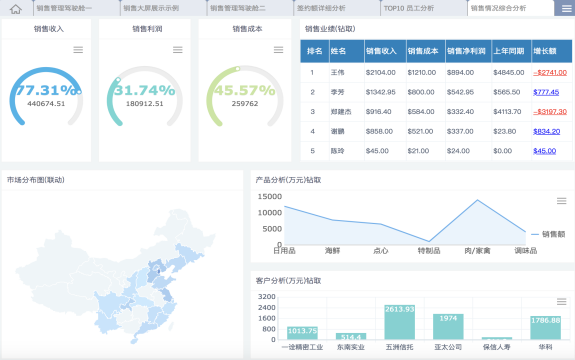Open growth link $777.45
The height and width of the screenshot is (360, 575).
tap(546, 92)
